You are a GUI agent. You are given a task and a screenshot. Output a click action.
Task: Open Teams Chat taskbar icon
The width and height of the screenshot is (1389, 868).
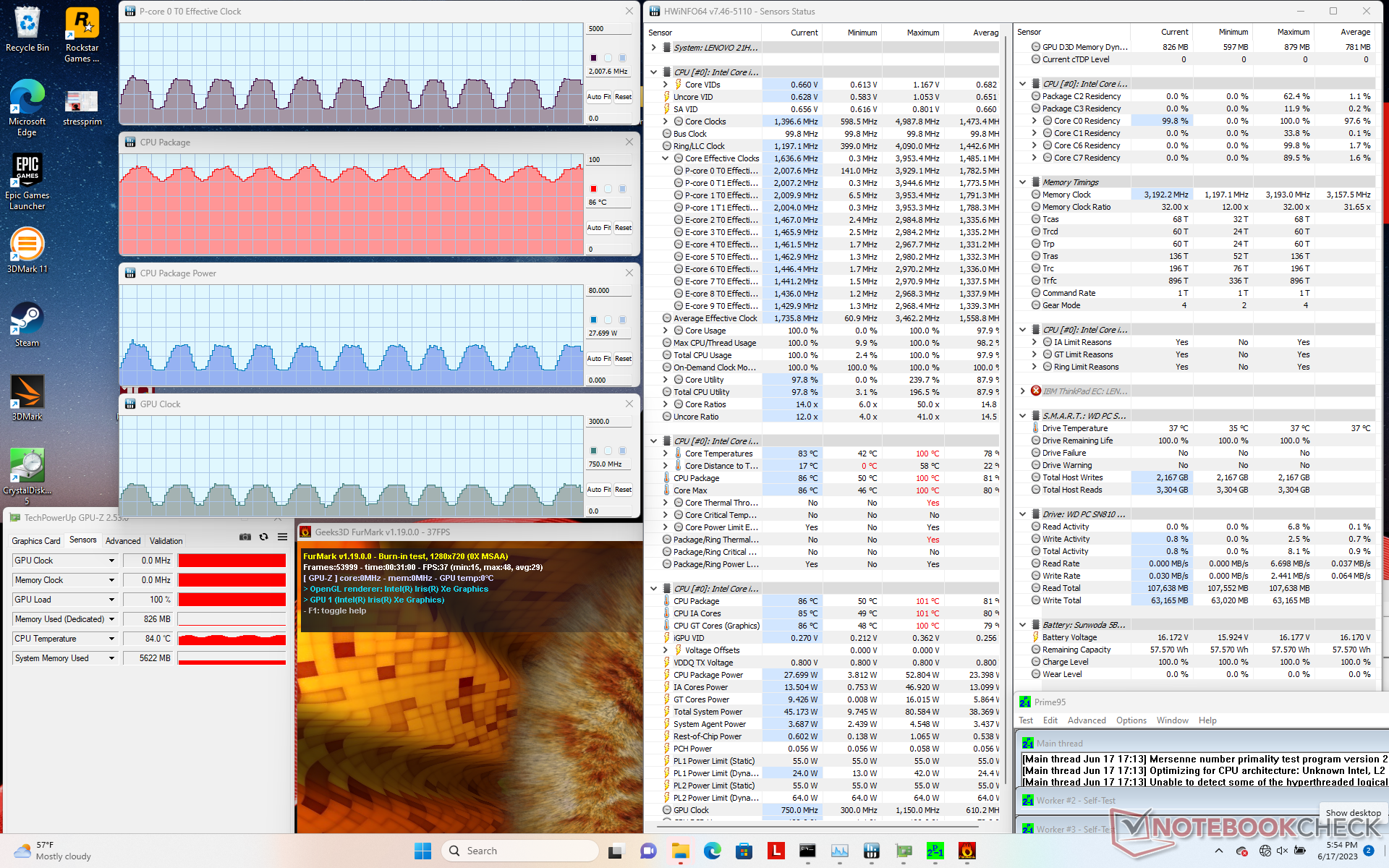tap(648, 851)
